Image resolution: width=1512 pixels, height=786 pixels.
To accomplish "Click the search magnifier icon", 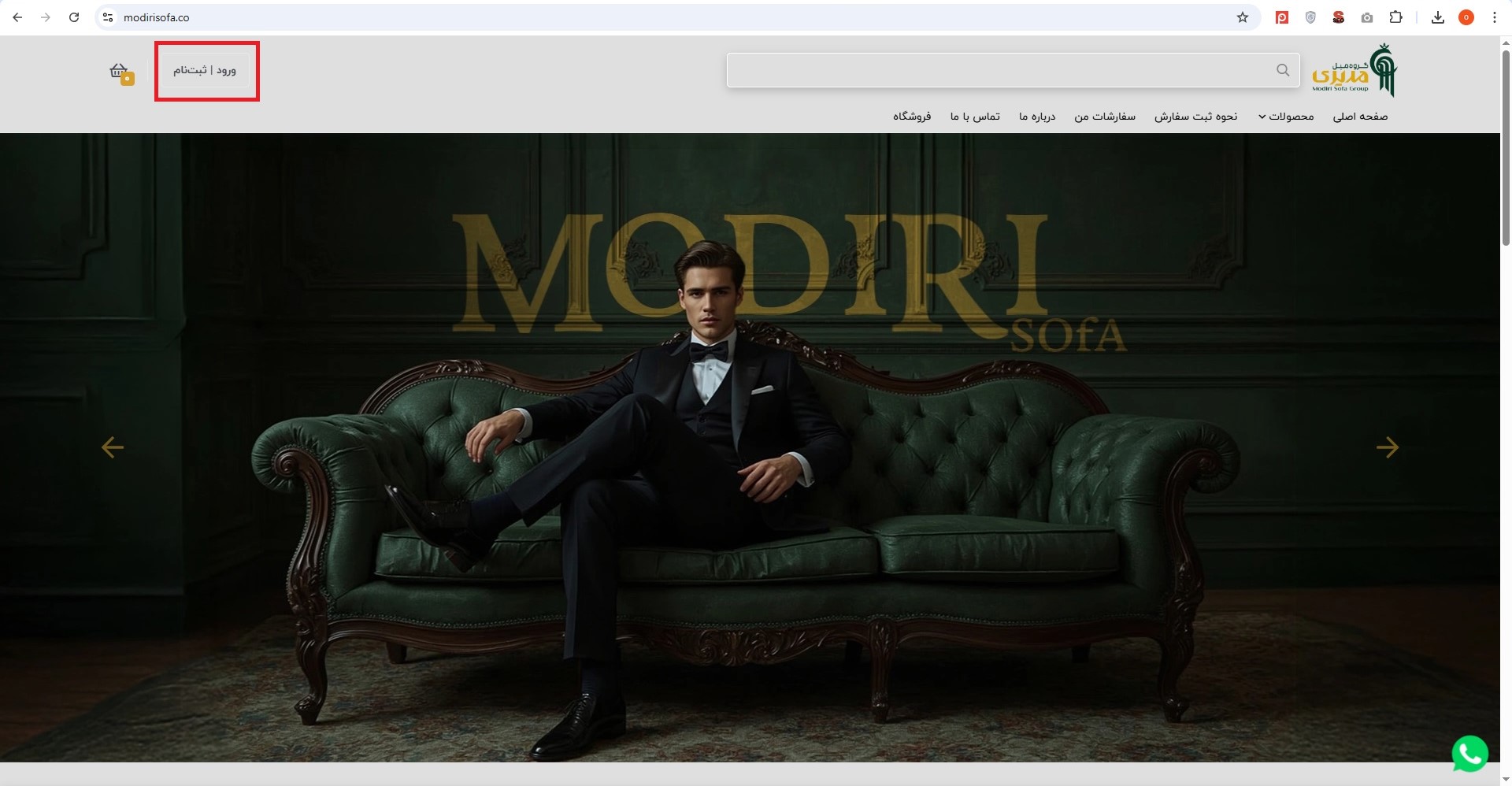I will pos(1283,70).
